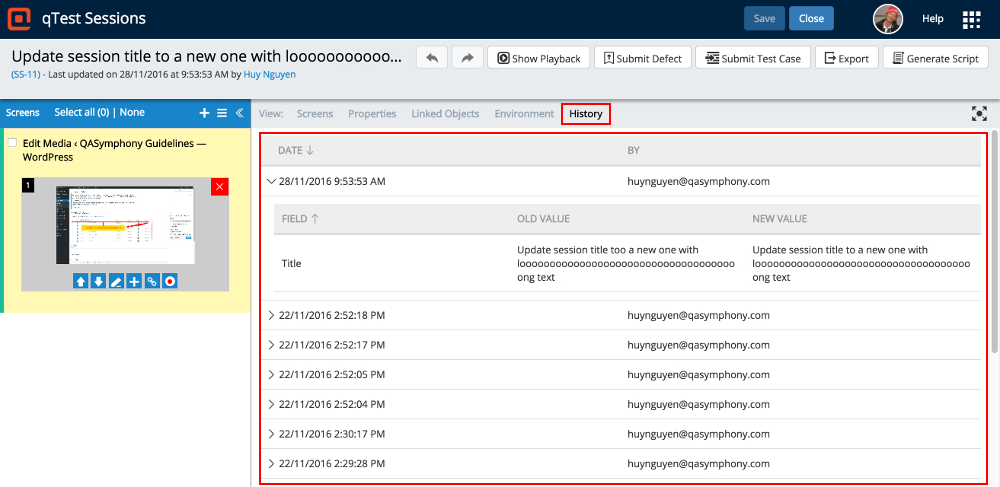Open the Linked Objects tab

point(445,114)
